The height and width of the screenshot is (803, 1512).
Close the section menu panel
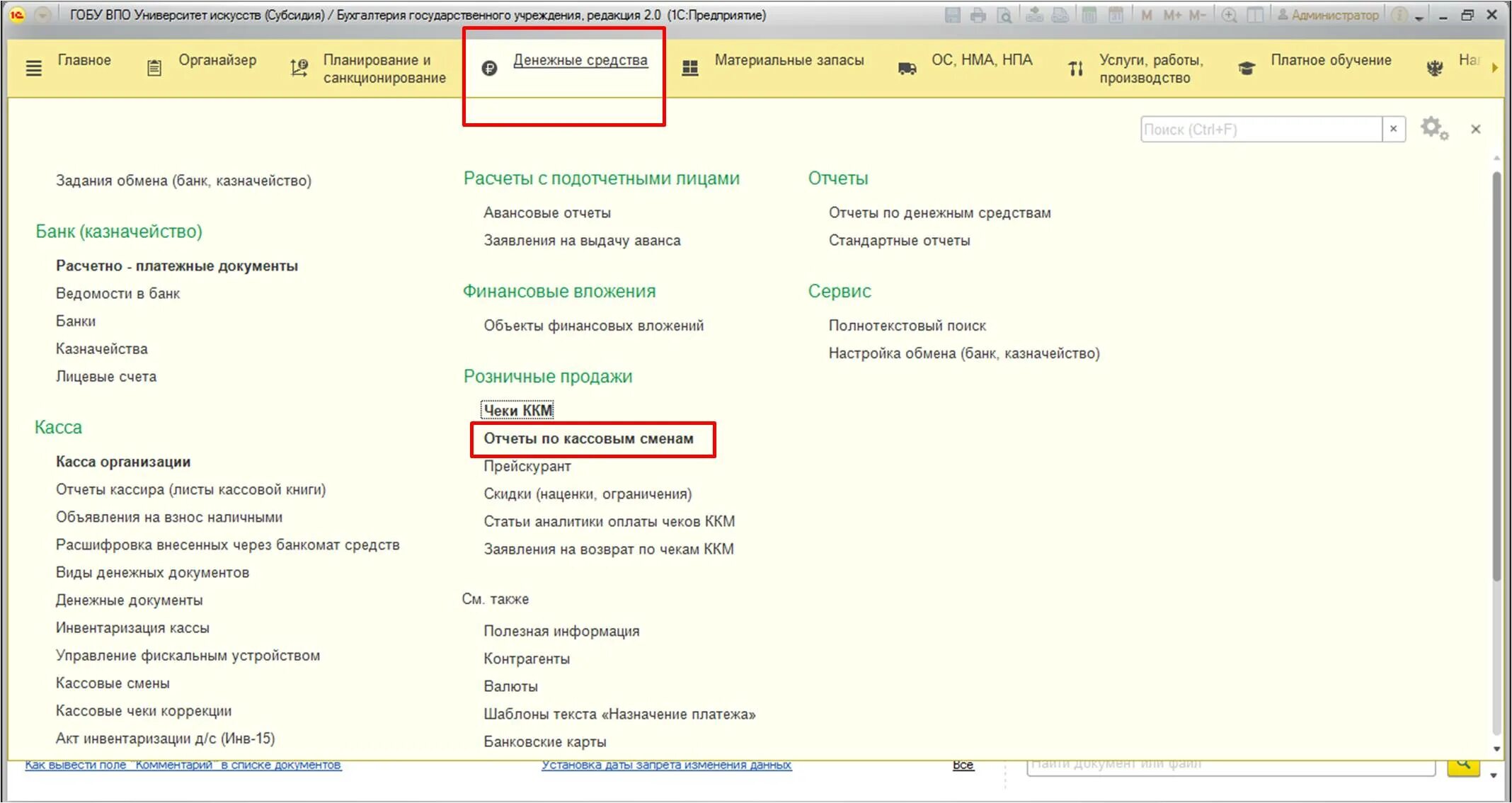click(1475, 129)
